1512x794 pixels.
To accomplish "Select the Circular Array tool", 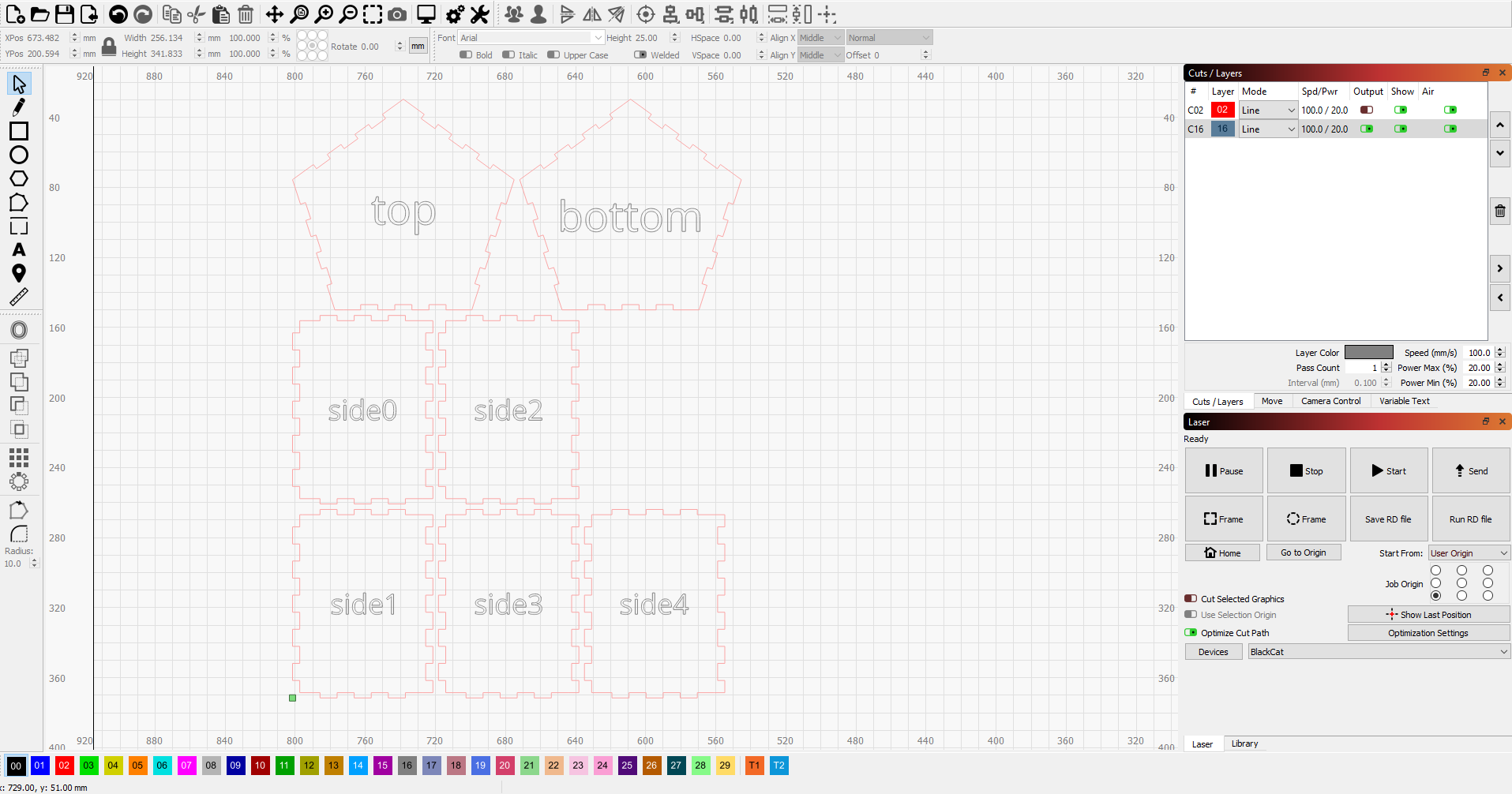I will point(19,481).
